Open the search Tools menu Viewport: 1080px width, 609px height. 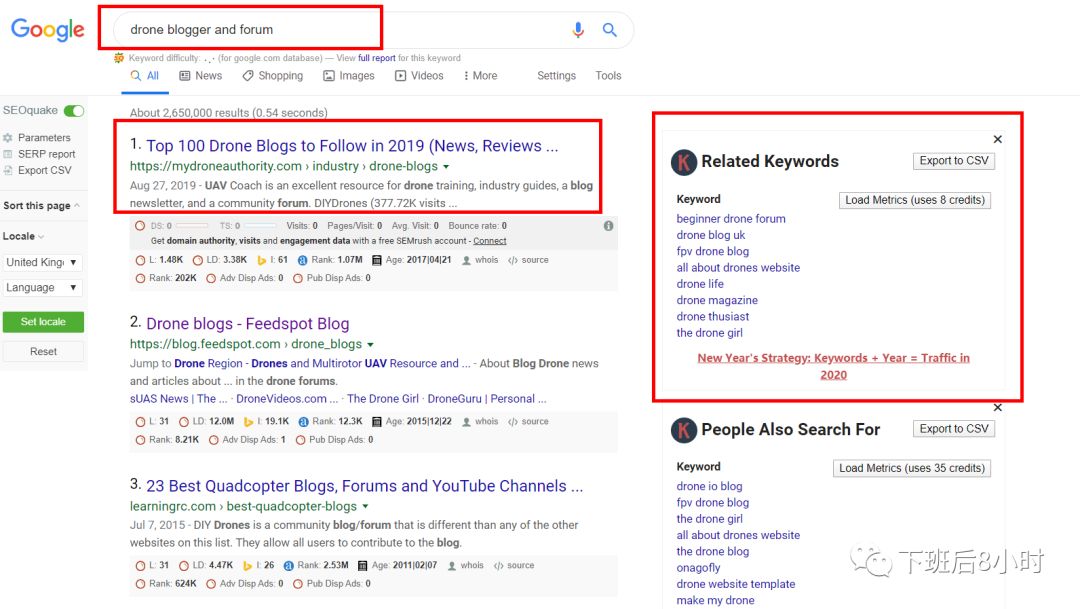(608, 76)
